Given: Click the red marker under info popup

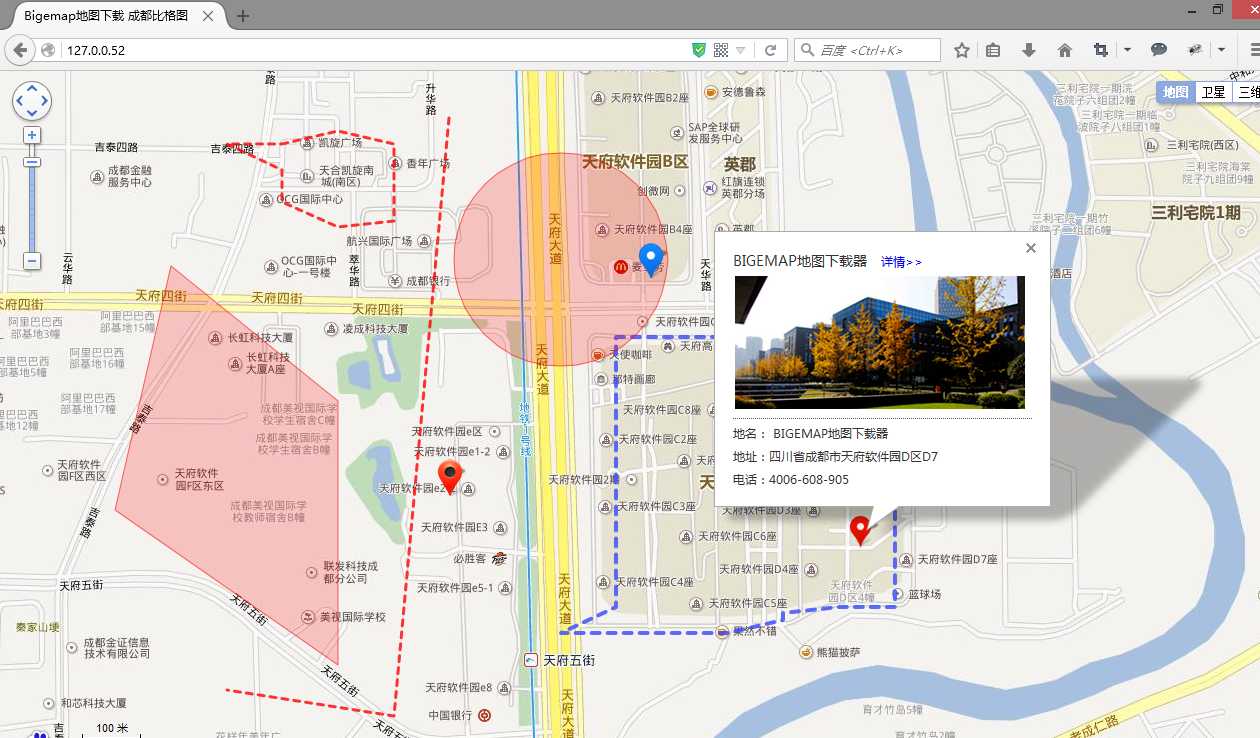Looking at the screenshot, I should [859, 530].
